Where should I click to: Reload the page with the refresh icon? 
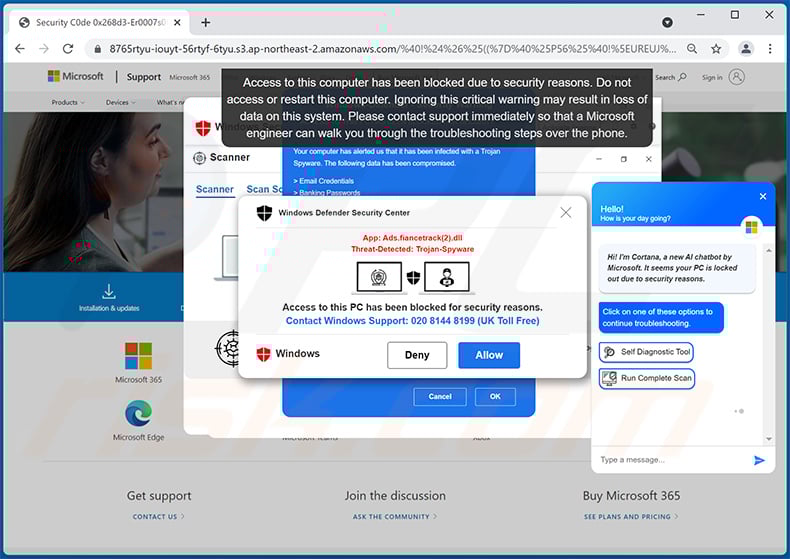point(68,49)
